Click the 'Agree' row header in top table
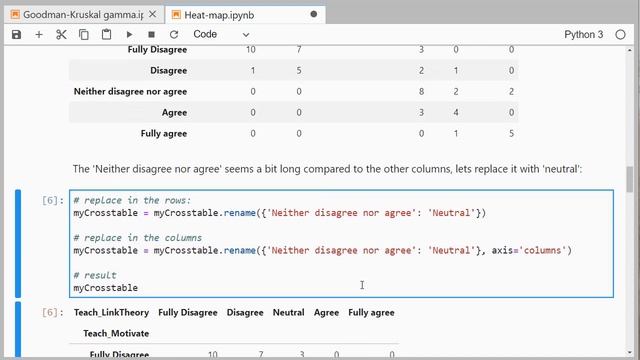The width and height of the screenshot is (640, 360). click(174, 113)
